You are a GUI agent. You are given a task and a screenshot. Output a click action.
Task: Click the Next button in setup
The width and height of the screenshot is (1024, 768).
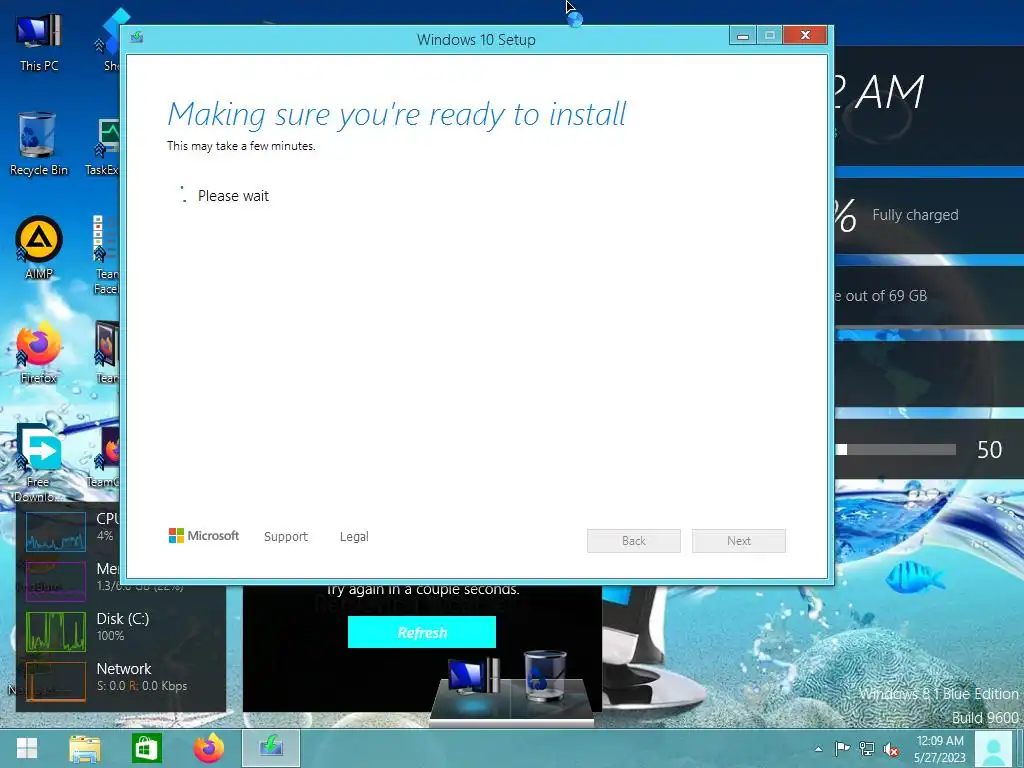coord(739,541)
